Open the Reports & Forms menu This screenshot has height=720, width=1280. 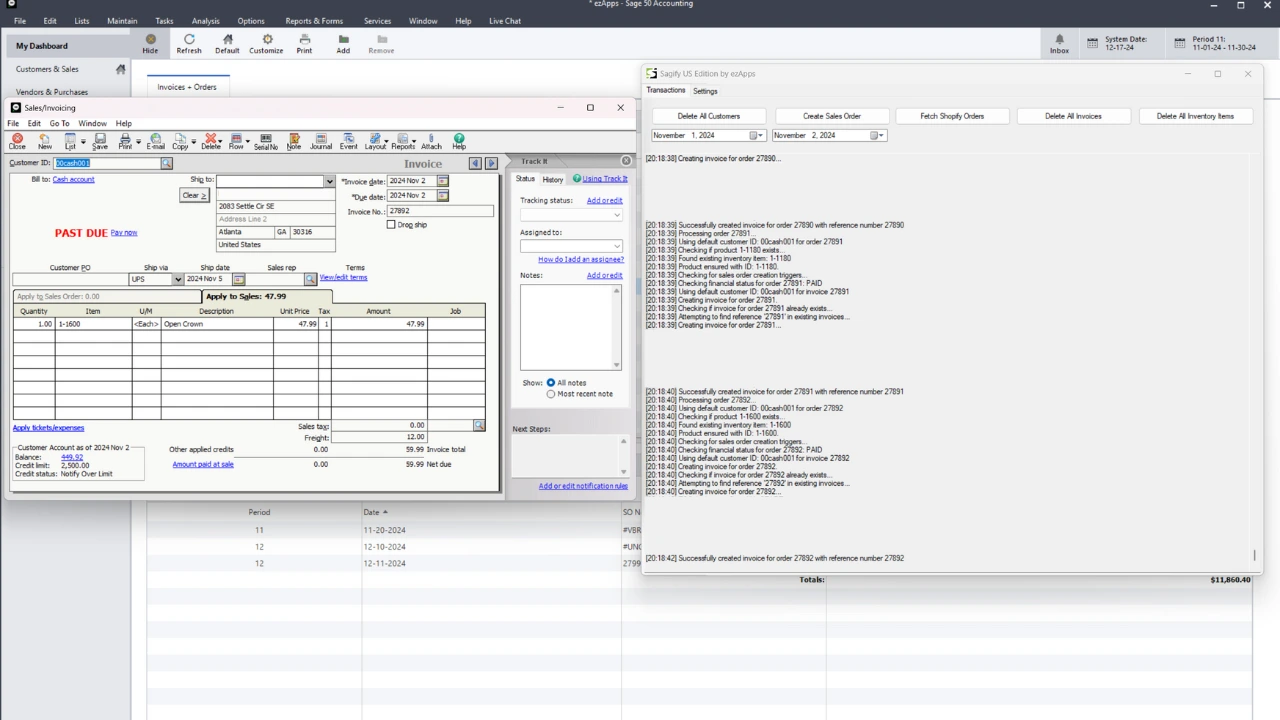pos(314,21)
